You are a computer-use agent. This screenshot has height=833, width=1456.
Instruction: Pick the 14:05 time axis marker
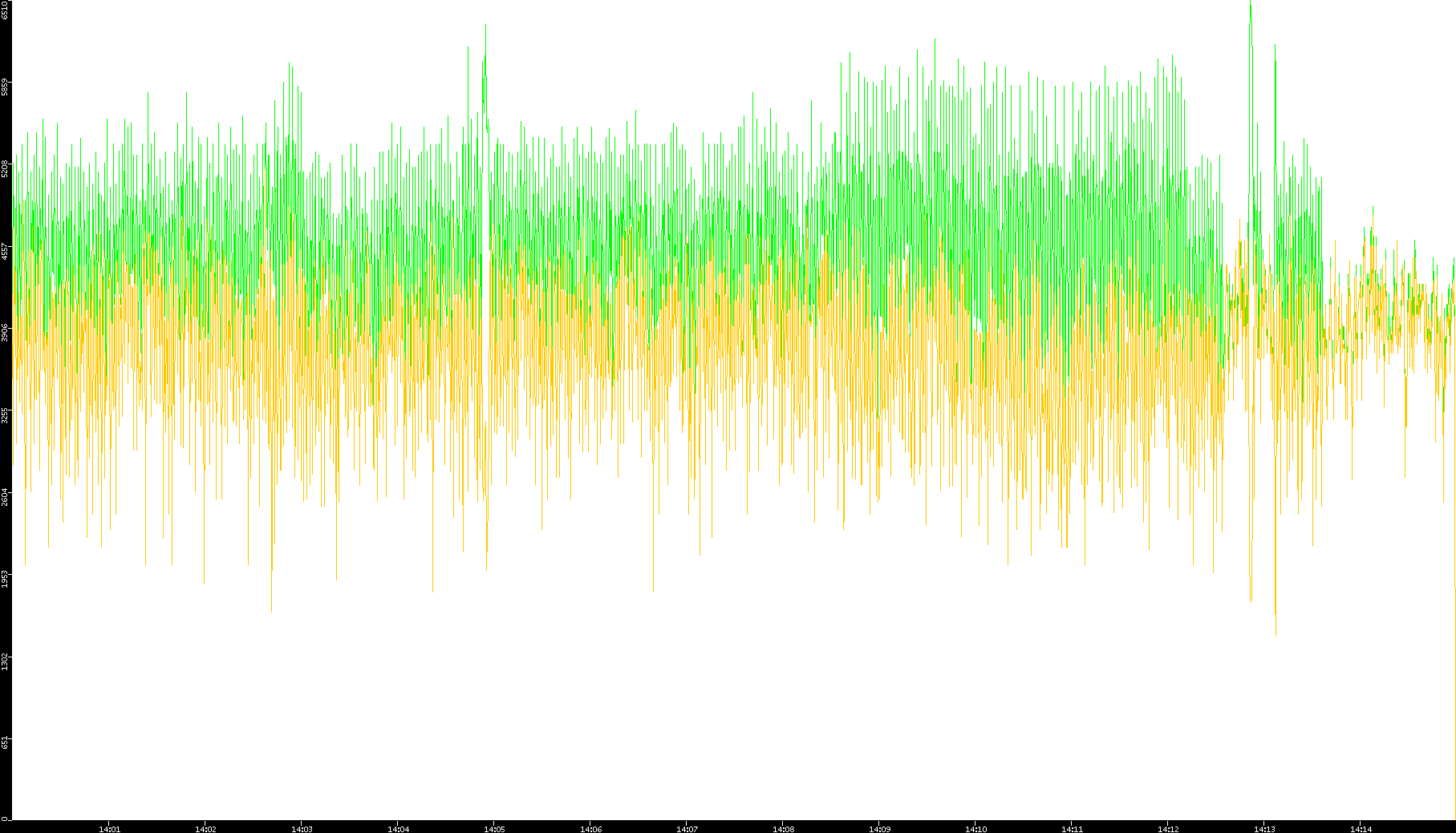[x=494, y=828]
